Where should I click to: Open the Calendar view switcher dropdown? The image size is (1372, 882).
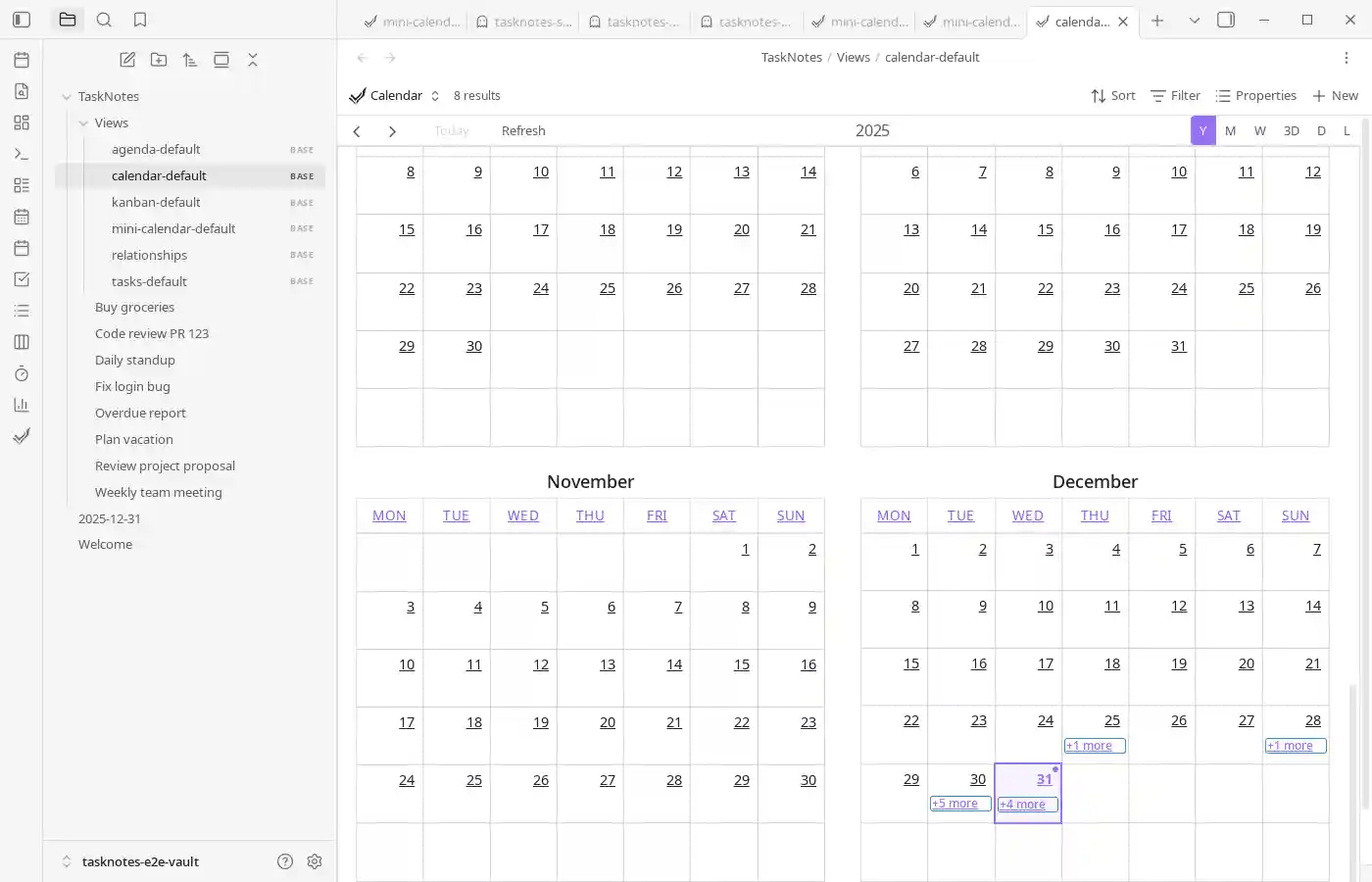point(396,95)
